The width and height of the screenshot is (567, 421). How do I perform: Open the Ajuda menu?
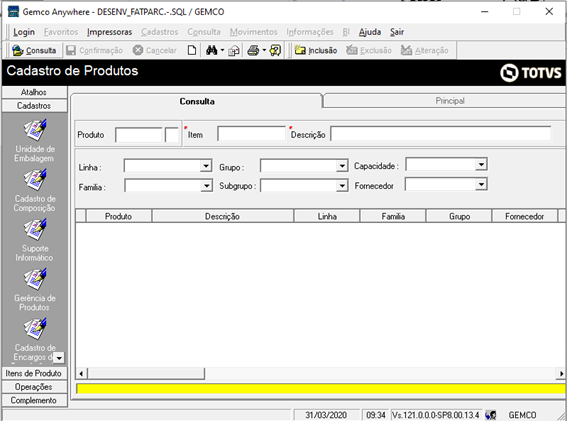370,32
